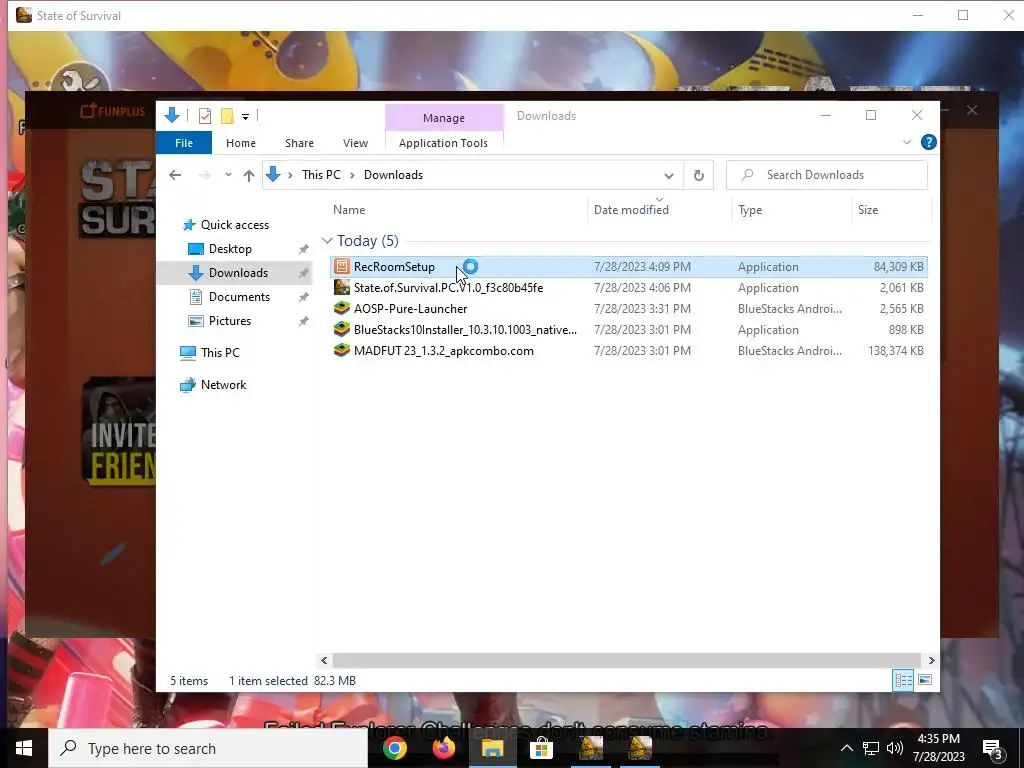The width and height of the screenshot is (1024, 768).
Task: Click the 7/28/2023 4:06 PM date cell
Action: [x=642, y=287]
